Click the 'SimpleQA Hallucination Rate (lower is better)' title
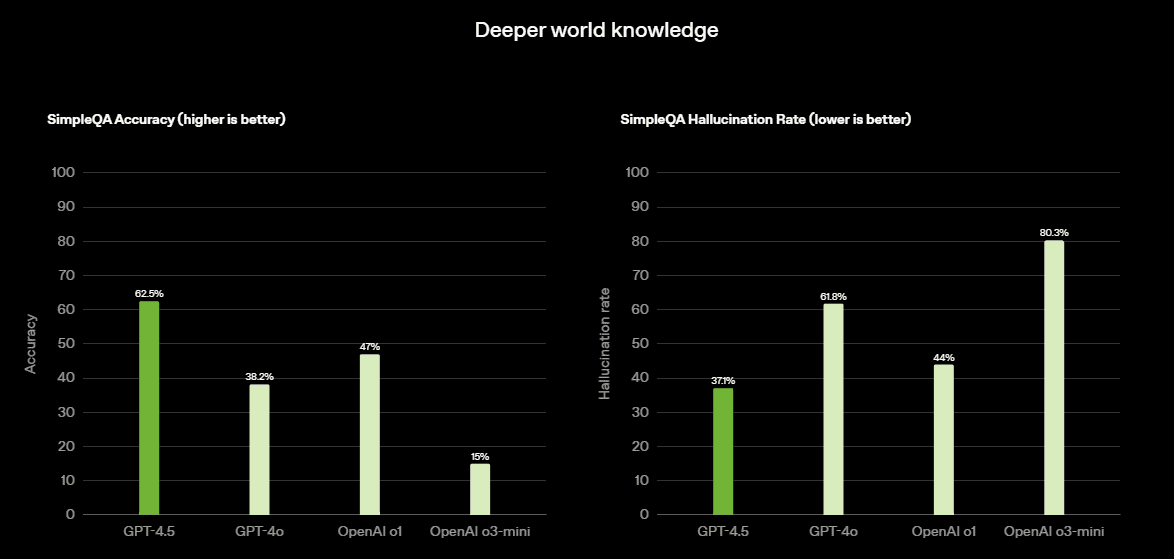The image size is (1174, 559). (x=765, y=120)
